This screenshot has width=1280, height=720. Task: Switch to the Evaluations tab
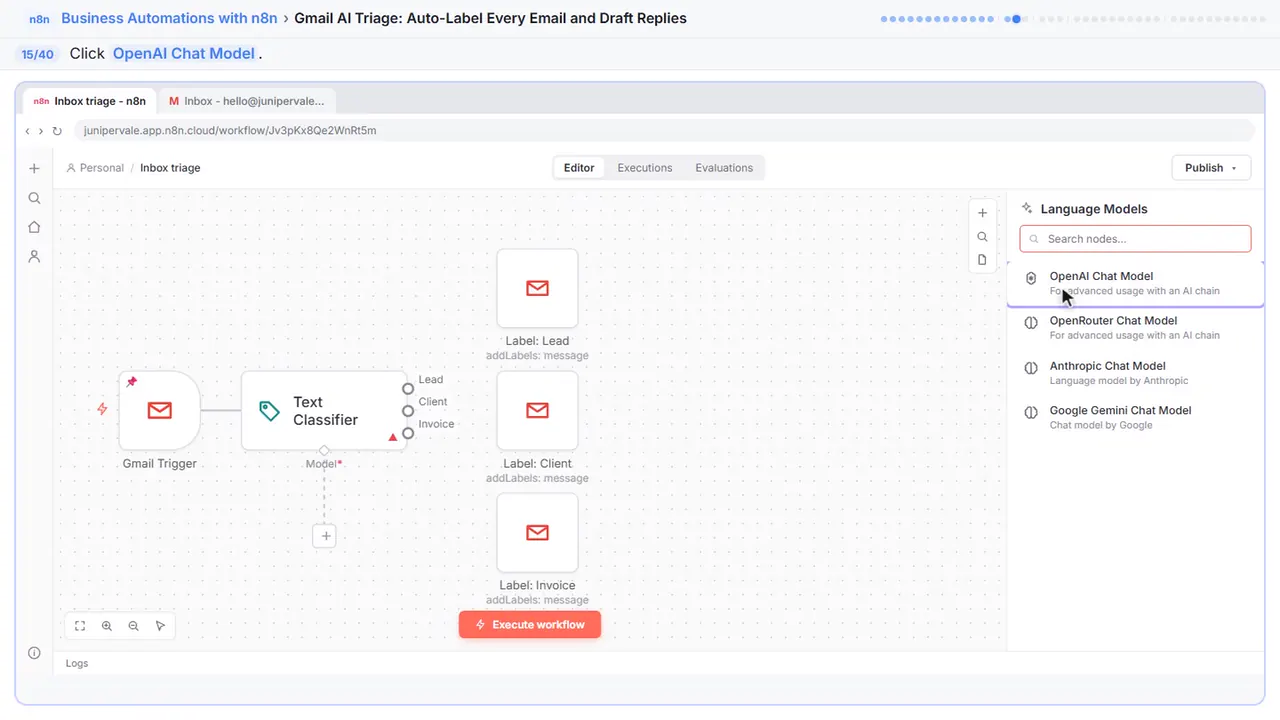click(724, 168)
